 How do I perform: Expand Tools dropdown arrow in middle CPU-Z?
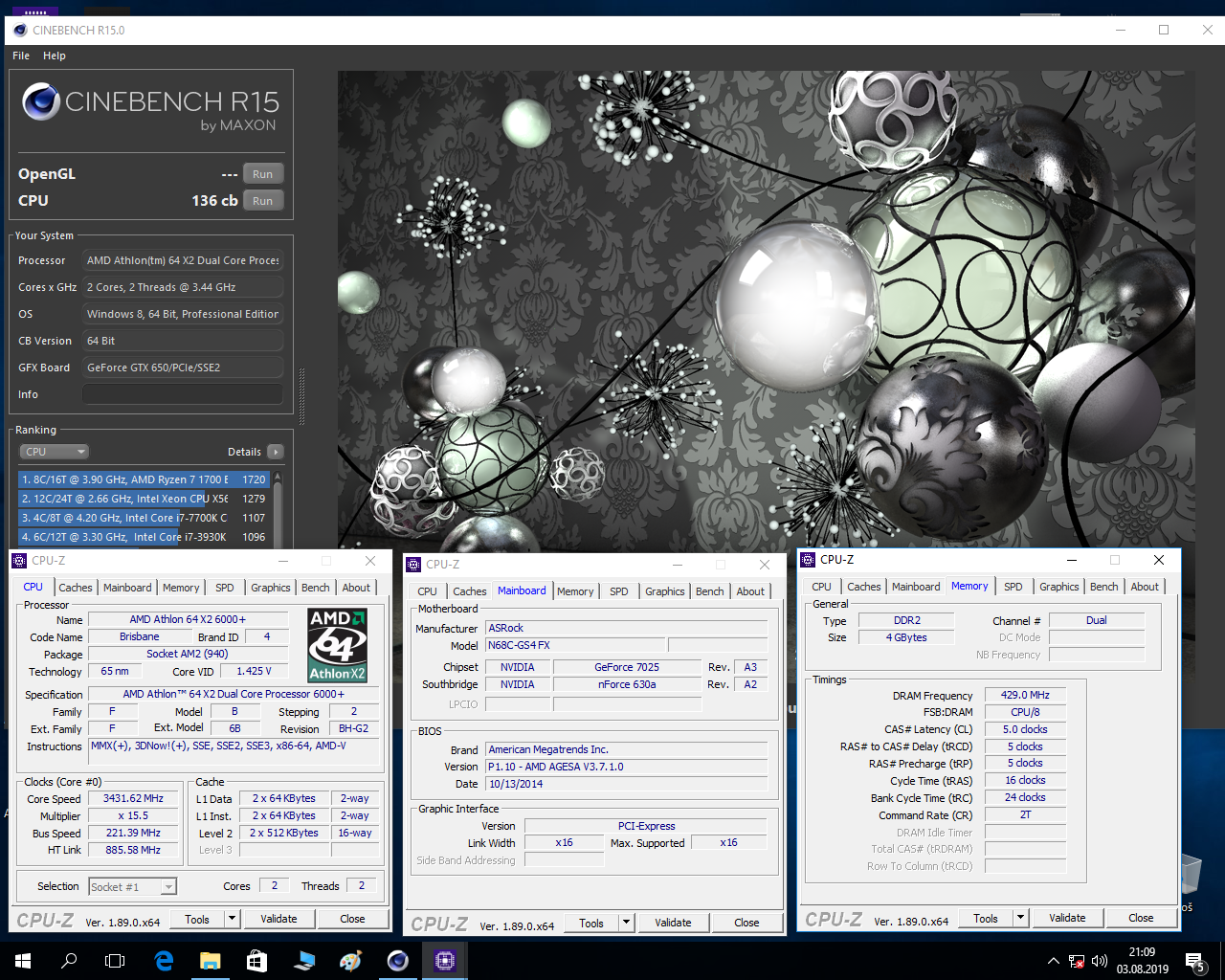[x=626, y=923]
